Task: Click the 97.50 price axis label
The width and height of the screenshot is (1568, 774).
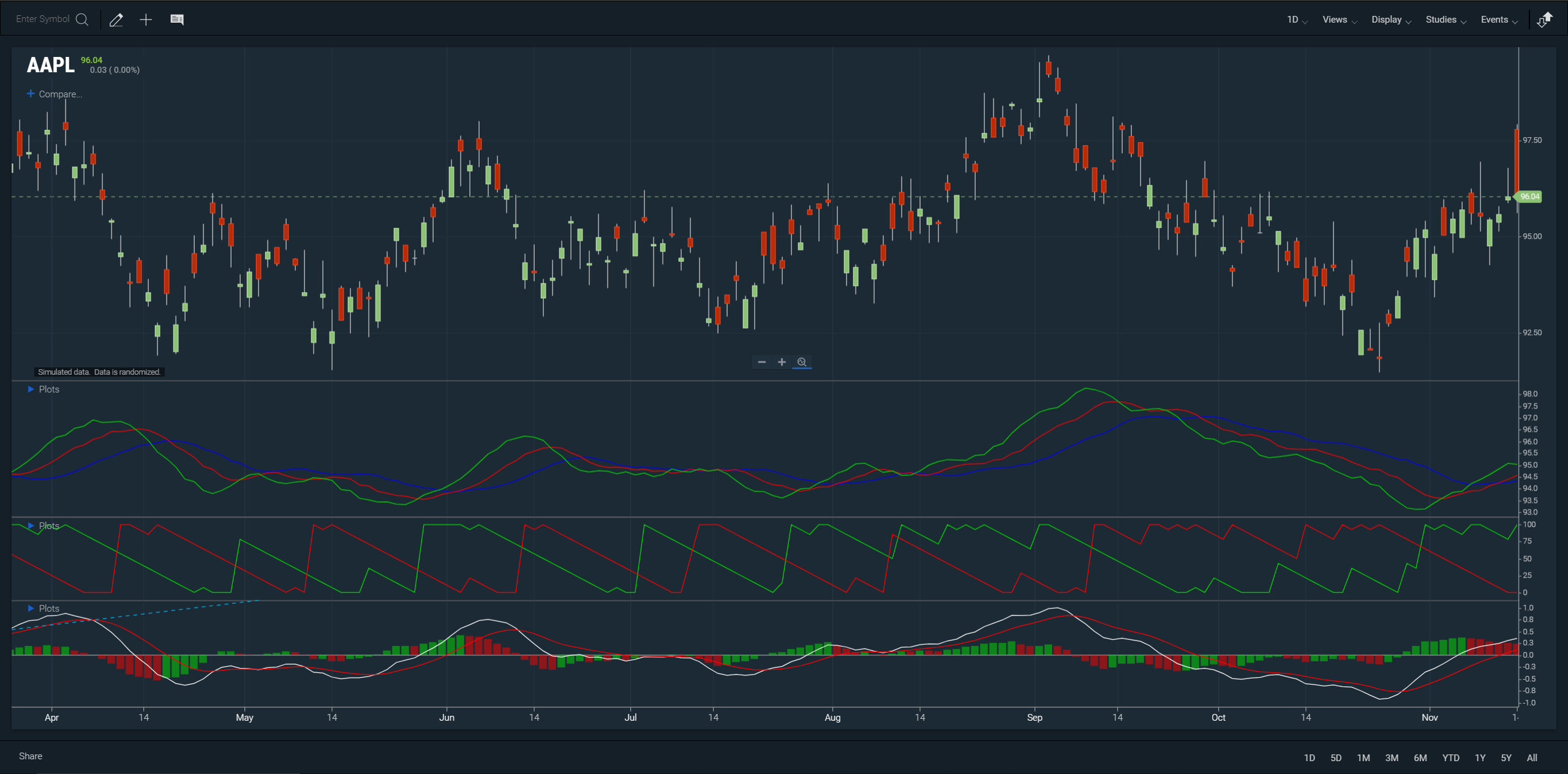Action: coord(1532,140)
